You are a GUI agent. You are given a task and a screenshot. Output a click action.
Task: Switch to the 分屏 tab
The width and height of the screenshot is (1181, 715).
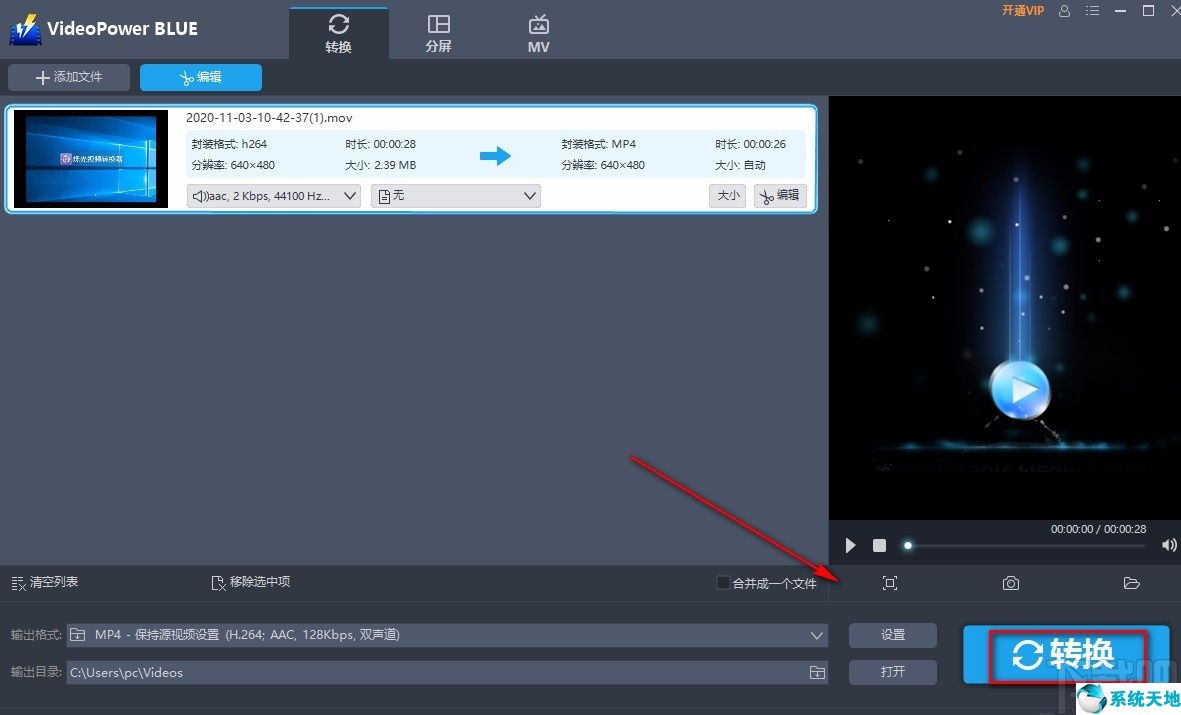coord(438,31)
